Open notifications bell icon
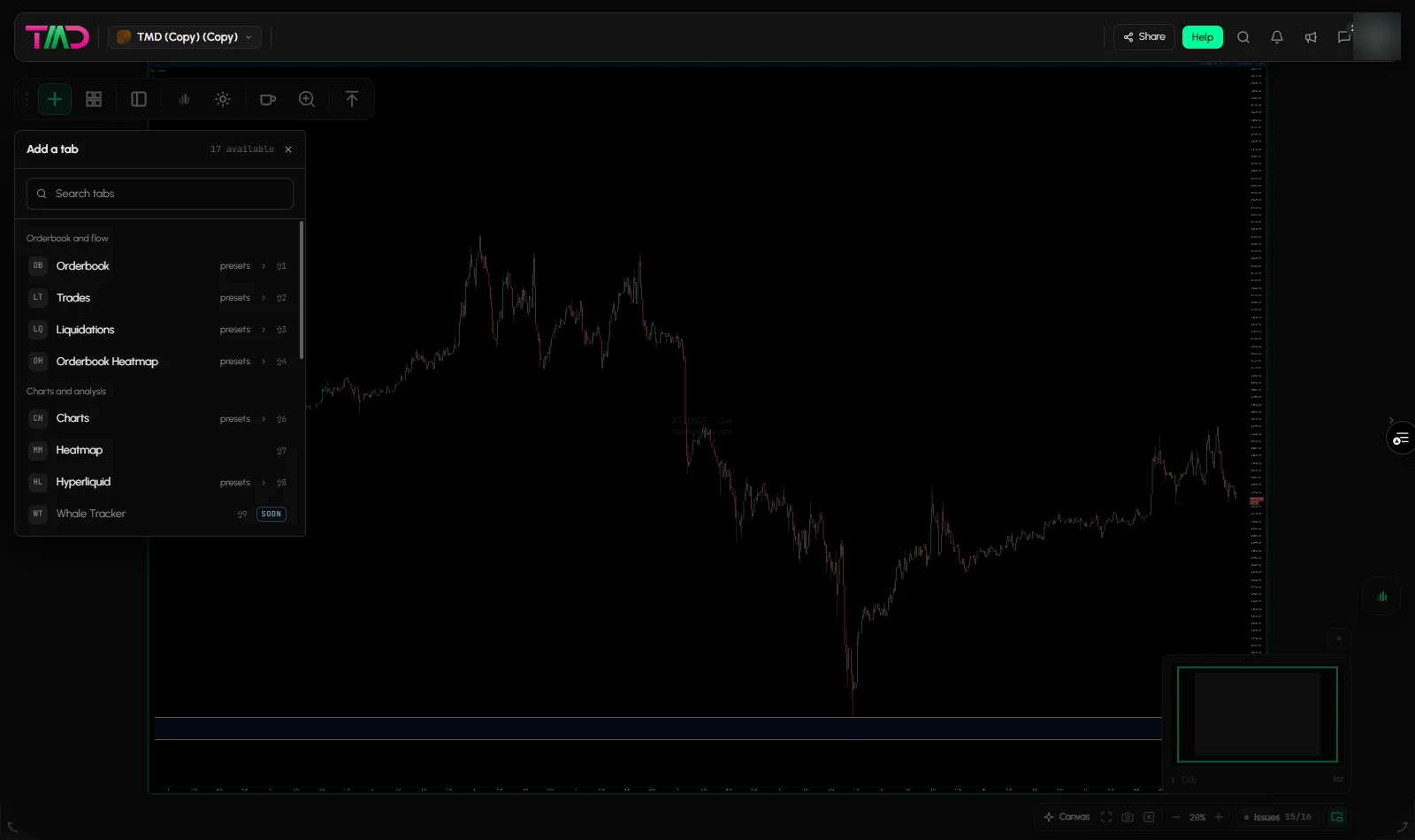The width and height of the screenshot is (1415, 840). pos(1277,37)
